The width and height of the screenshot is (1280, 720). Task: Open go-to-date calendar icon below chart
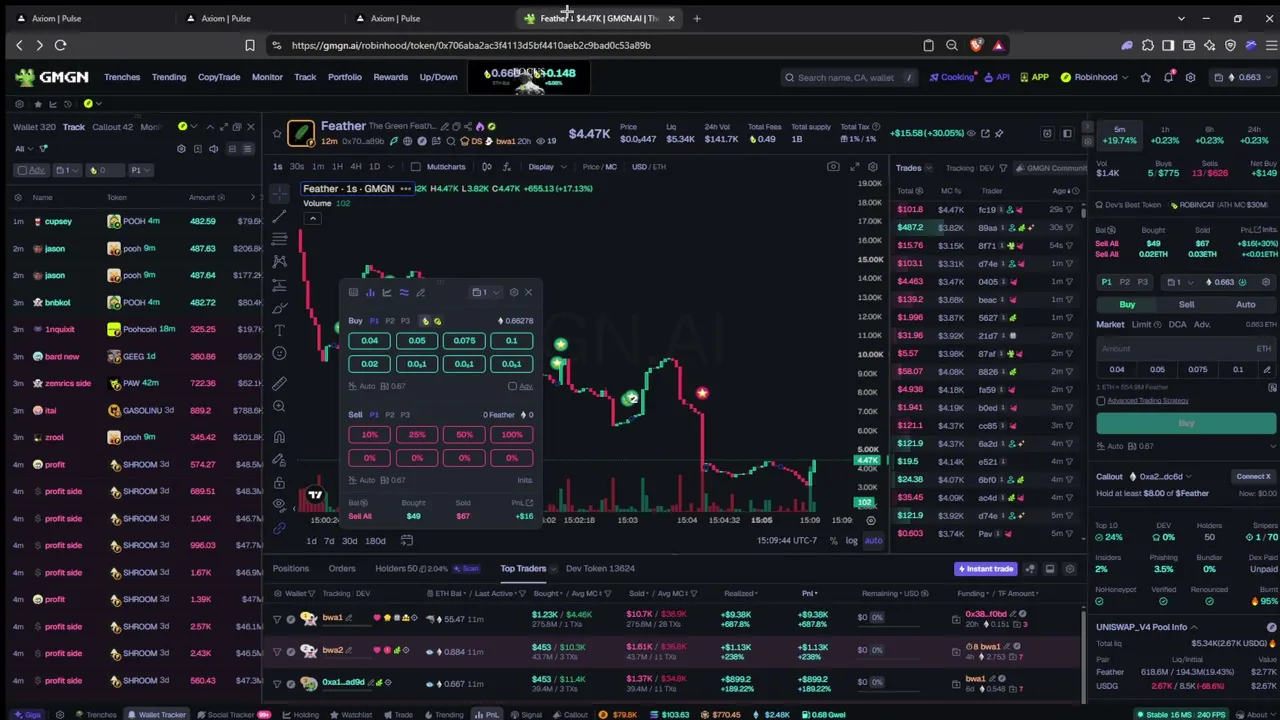[x=407, y=541]
